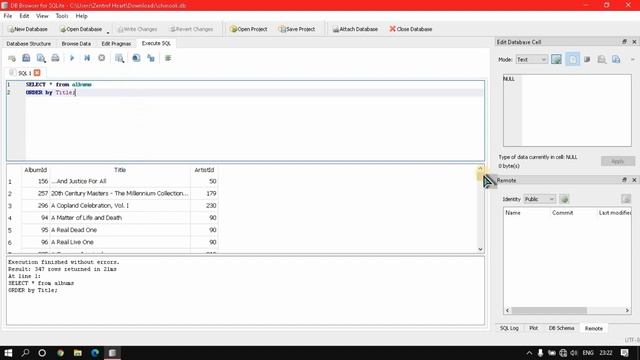The image size is (640, 360).
Task: Click the Attach Database button
Action: (355, 29)
